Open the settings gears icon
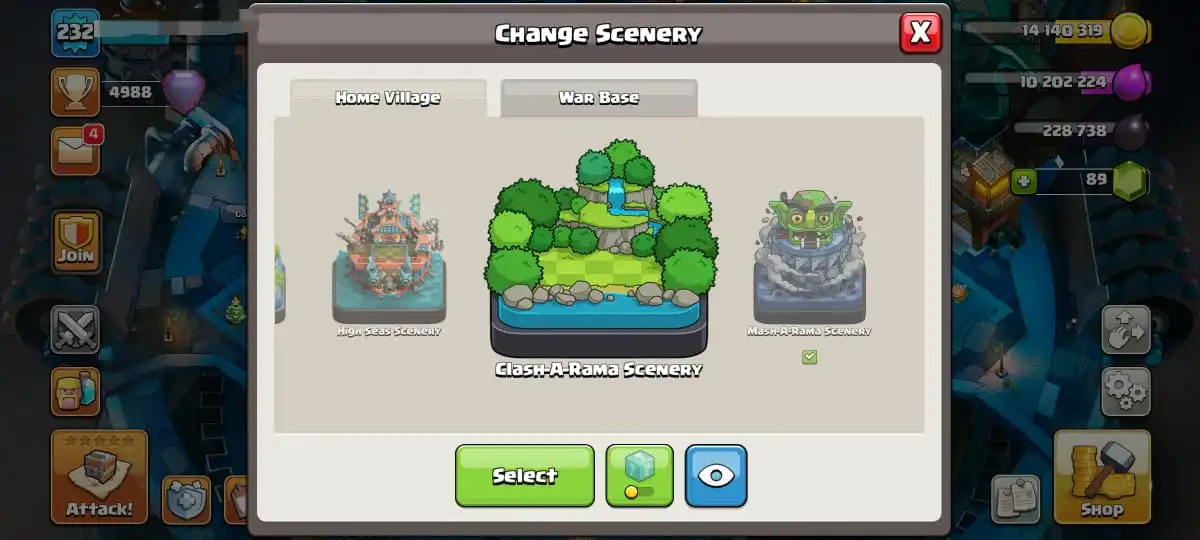 click(1126, 391)
